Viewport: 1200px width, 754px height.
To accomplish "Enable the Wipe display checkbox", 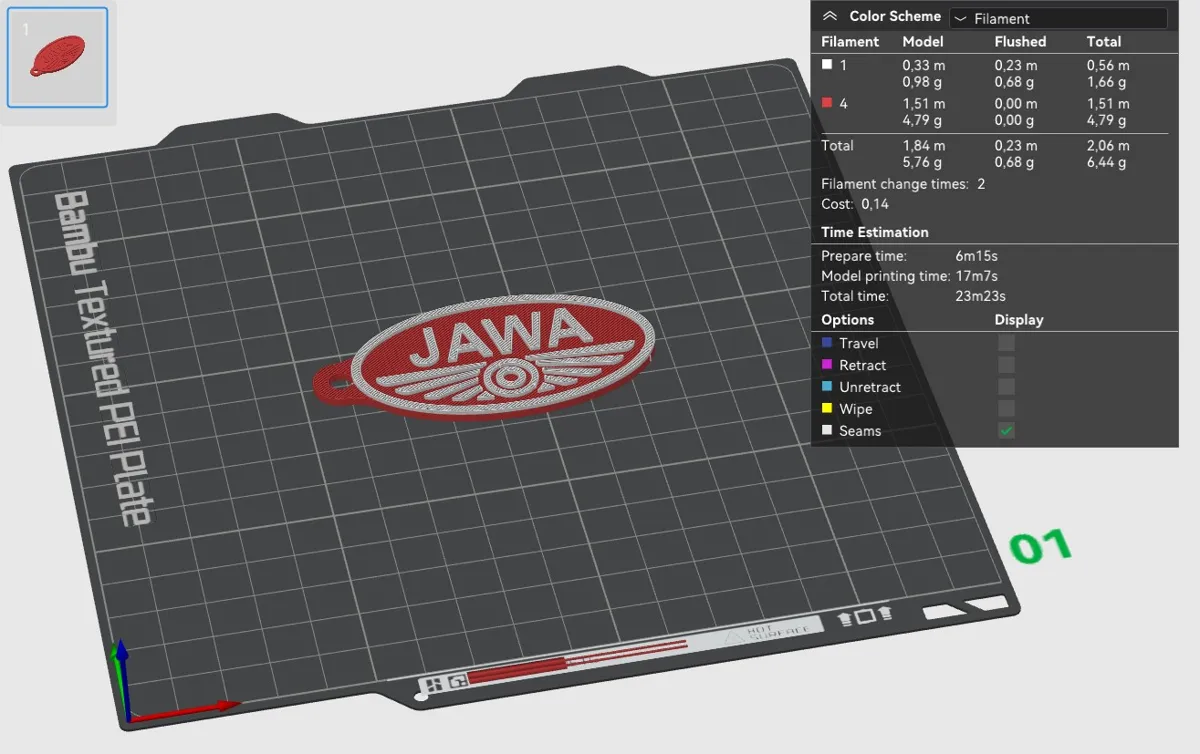I will 1006,409.
